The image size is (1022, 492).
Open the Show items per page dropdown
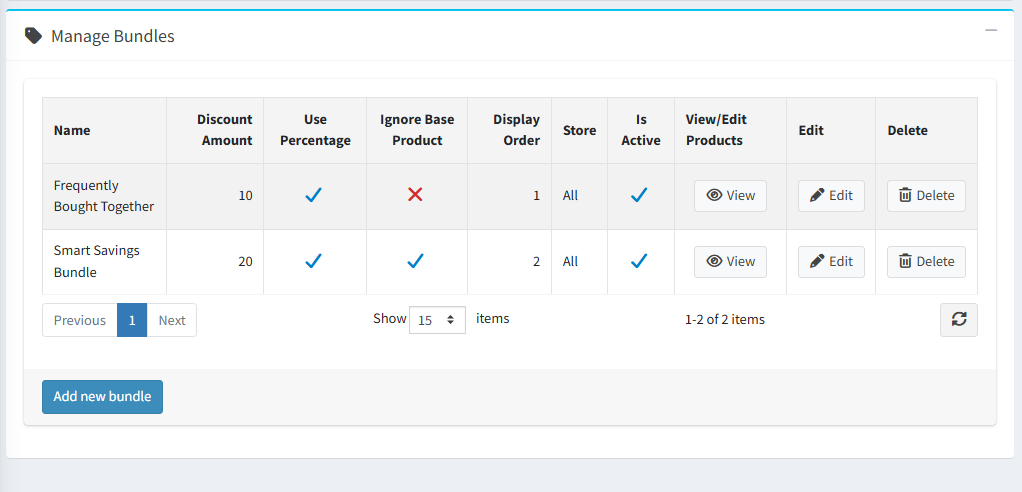pos(437,320)
